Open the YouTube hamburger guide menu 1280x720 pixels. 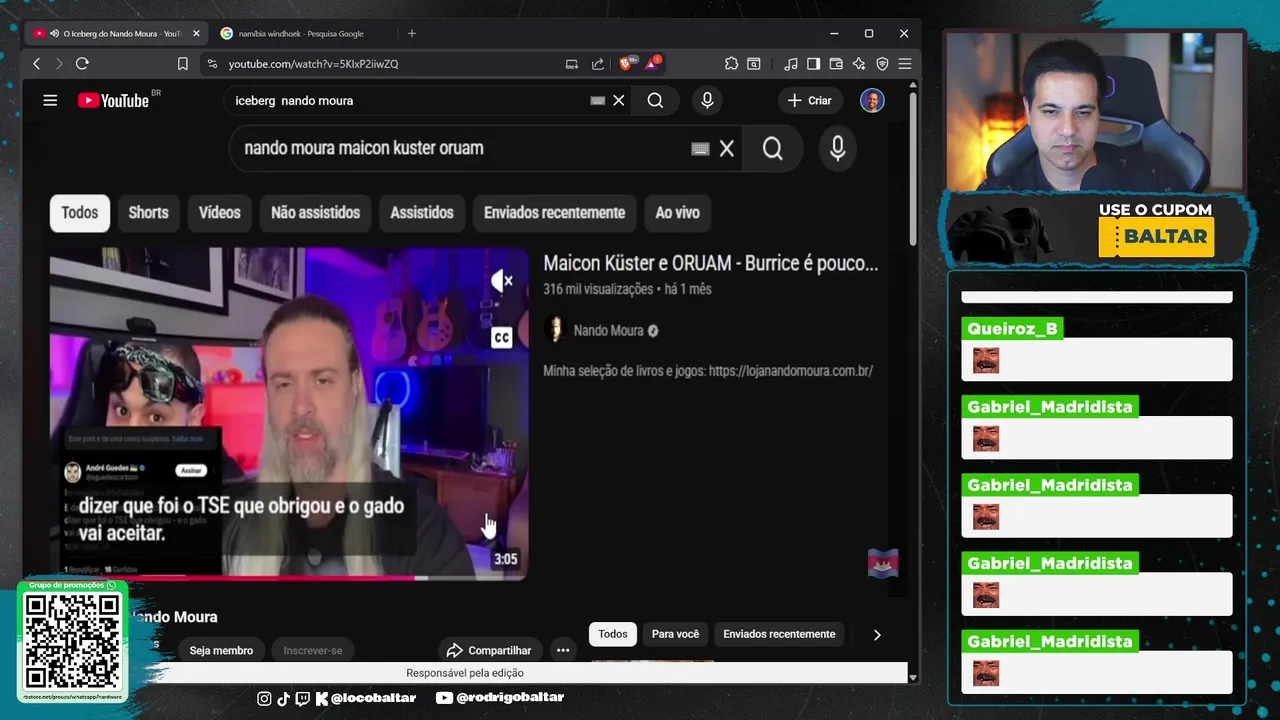50,100
